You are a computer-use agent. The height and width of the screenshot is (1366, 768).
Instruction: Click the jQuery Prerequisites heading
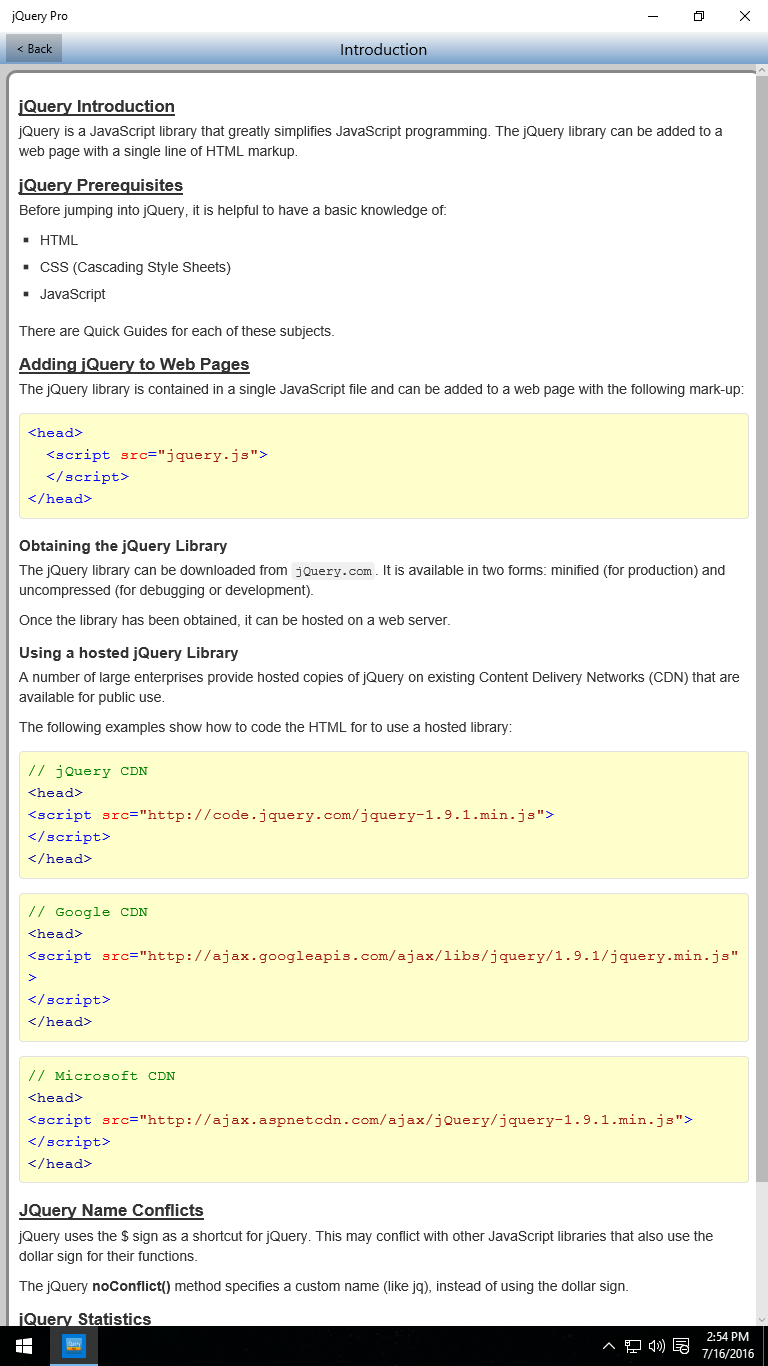(101, 185)
